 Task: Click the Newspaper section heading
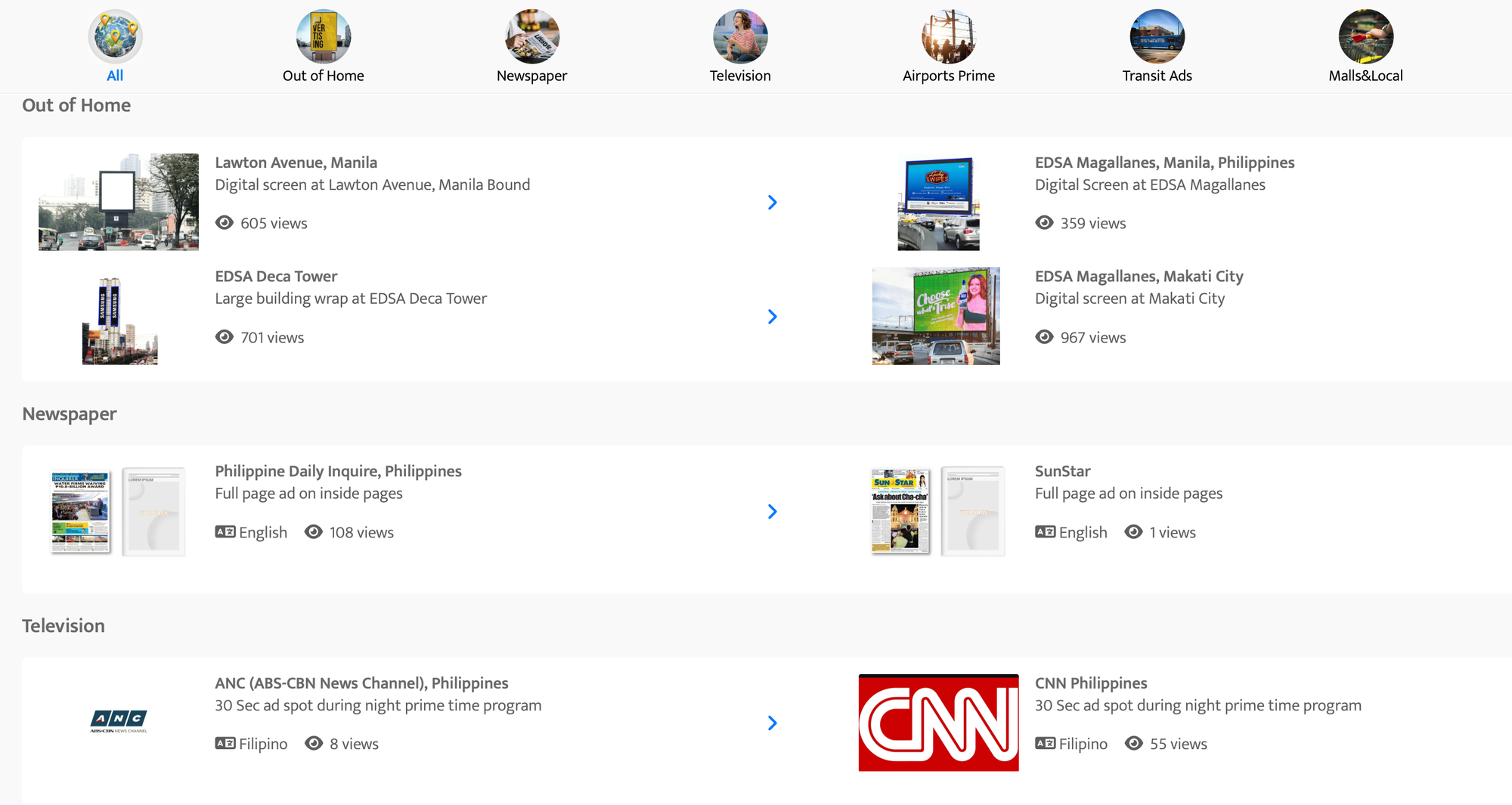click(70, 415)
